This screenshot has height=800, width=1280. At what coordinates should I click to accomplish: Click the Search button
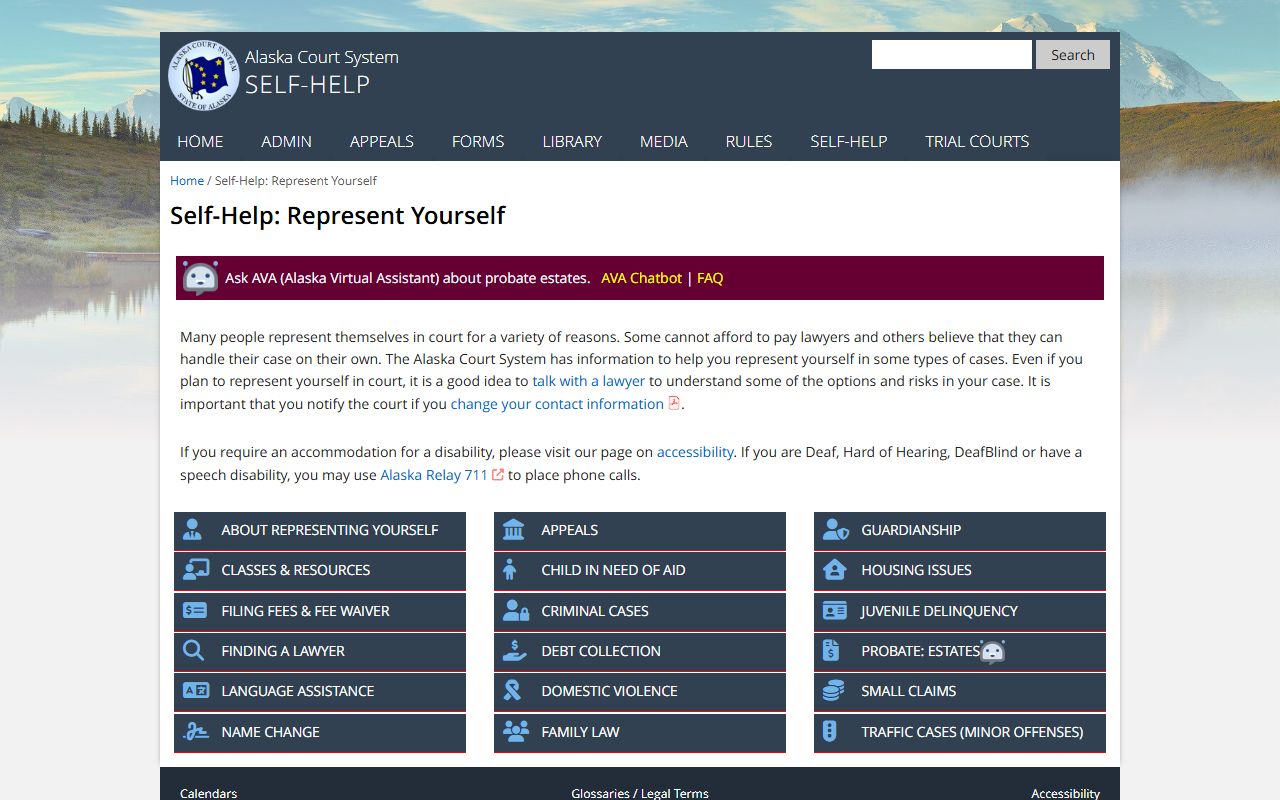pos(1073,55)
